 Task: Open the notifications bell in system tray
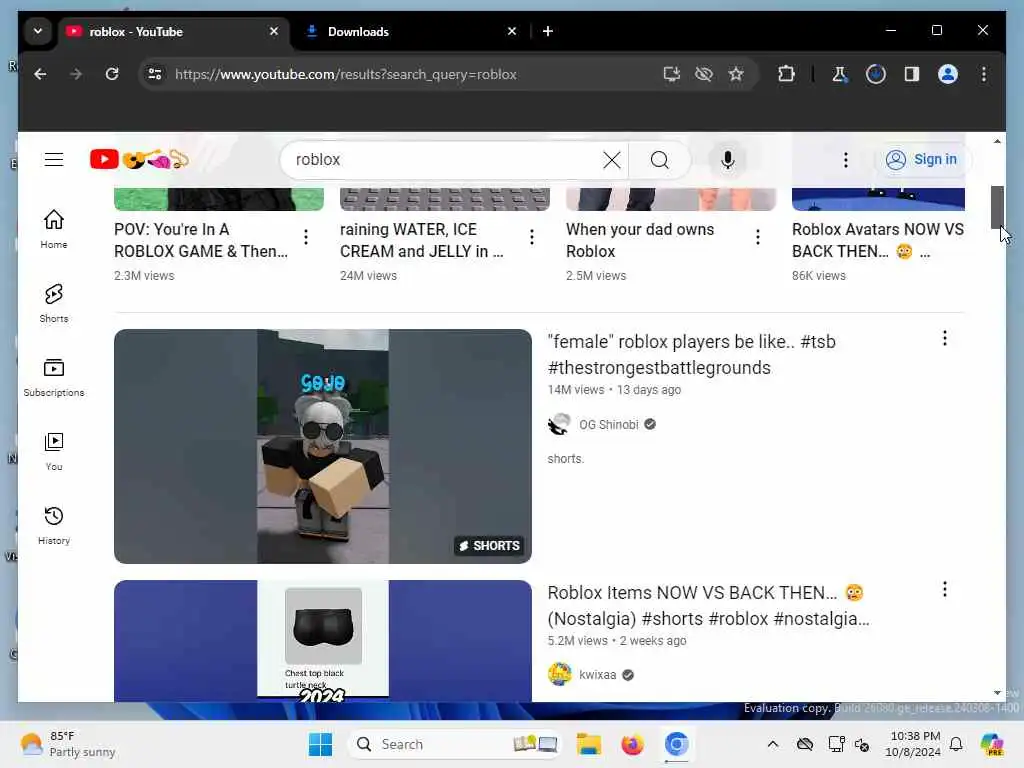pos(955,744)
